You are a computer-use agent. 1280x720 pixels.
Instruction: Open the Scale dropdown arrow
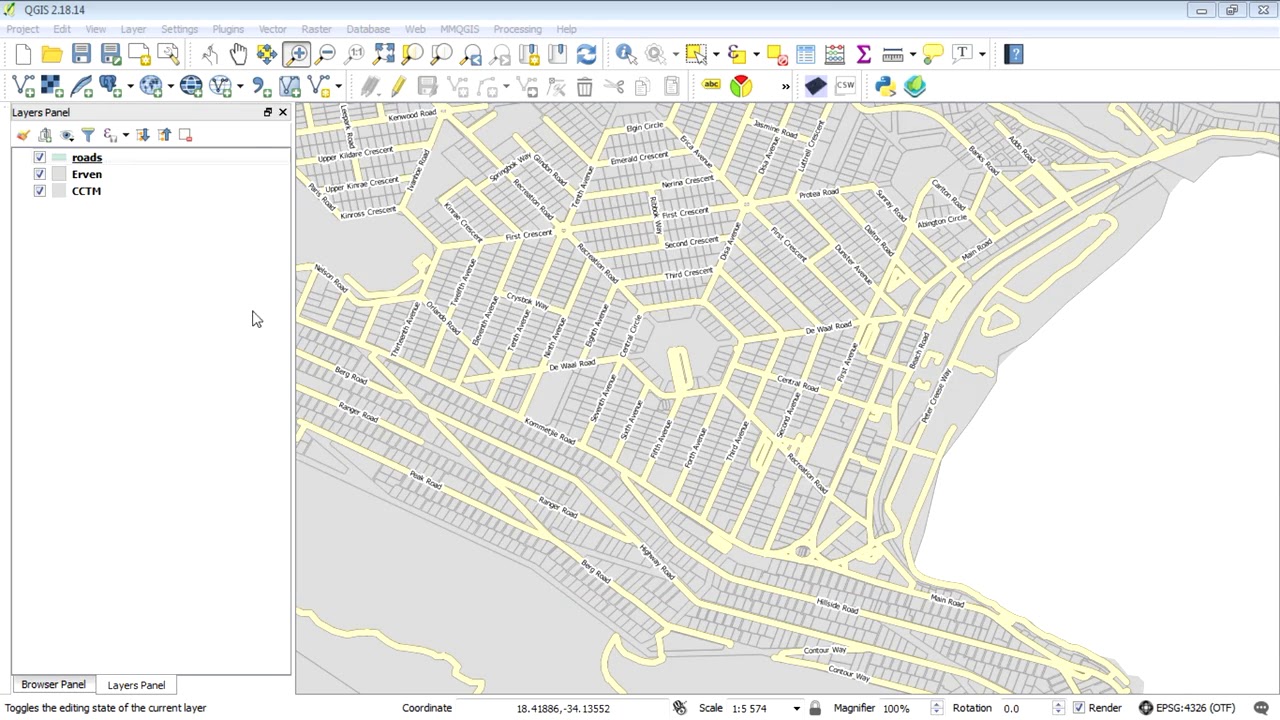point(796,708)
